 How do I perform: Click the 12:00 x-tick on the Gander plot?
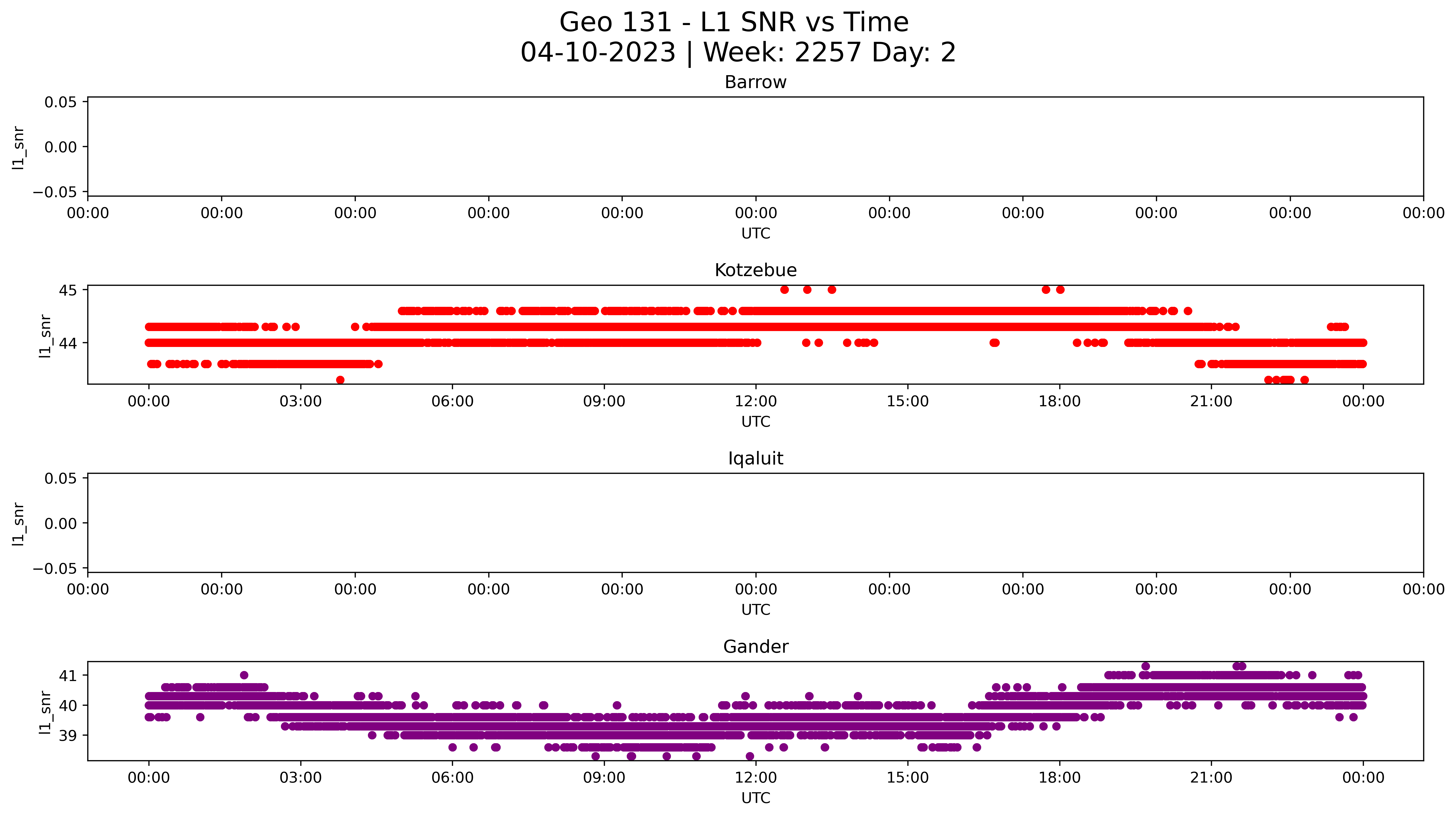[756, 777]
